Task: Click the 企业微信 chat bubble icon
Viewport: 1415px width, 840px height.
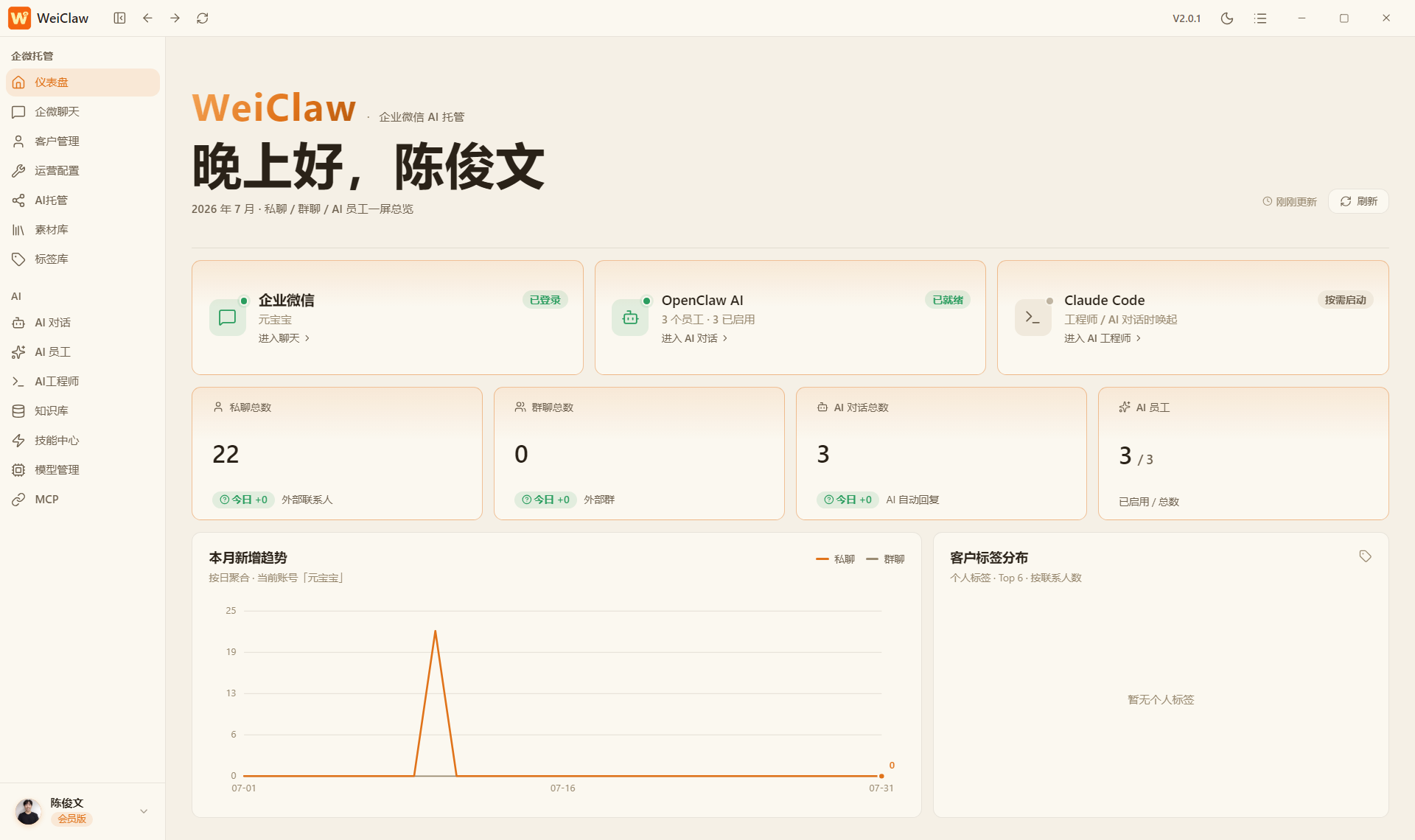Action: click(228, 318)
